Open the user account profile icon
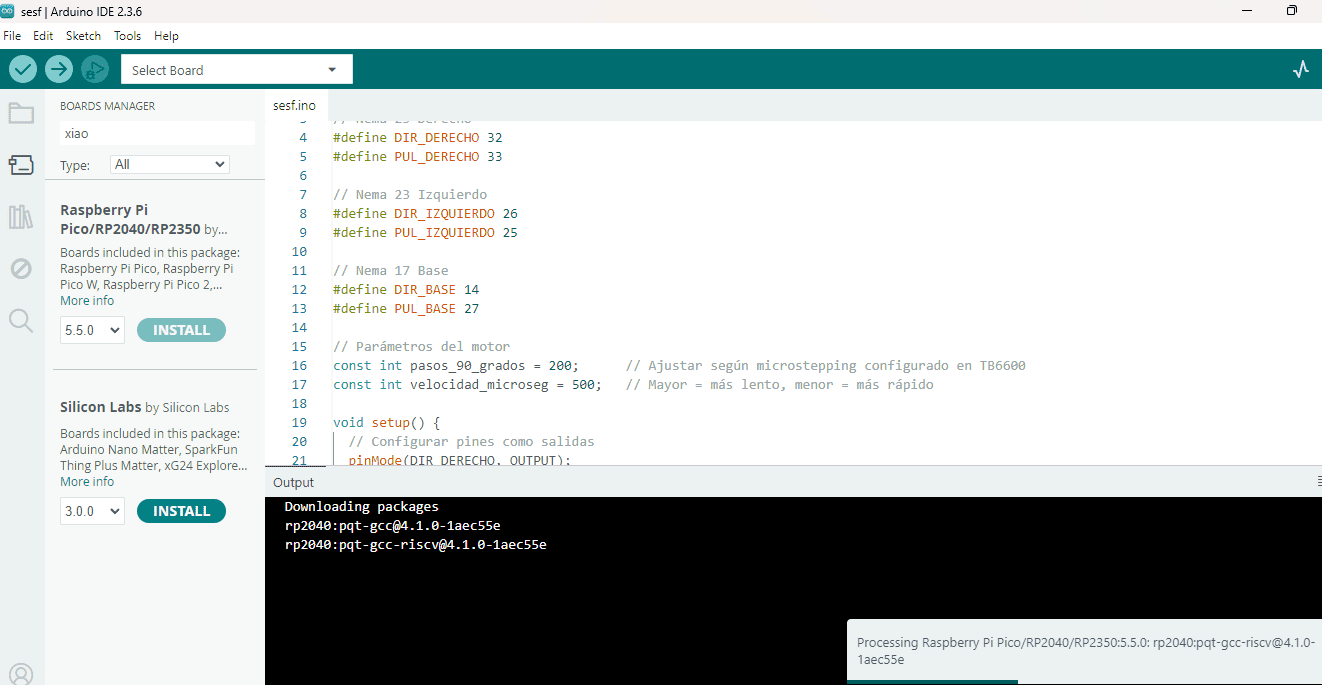This screenshot has height=685, width=1322. (21, 674)
